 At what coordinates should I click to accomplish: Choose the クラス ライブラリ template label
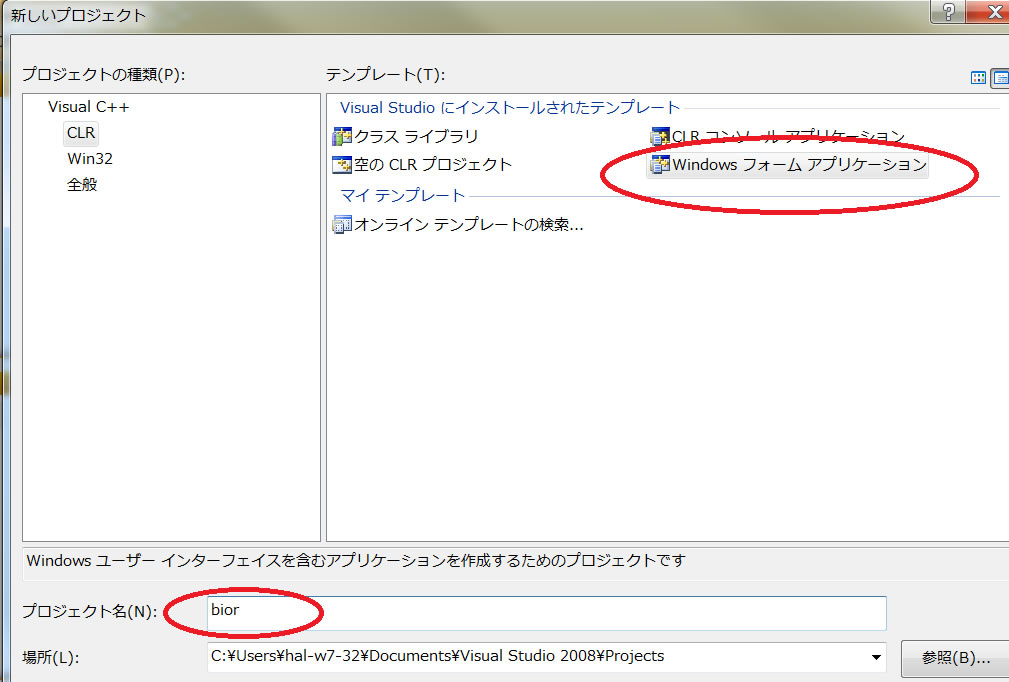416,136
